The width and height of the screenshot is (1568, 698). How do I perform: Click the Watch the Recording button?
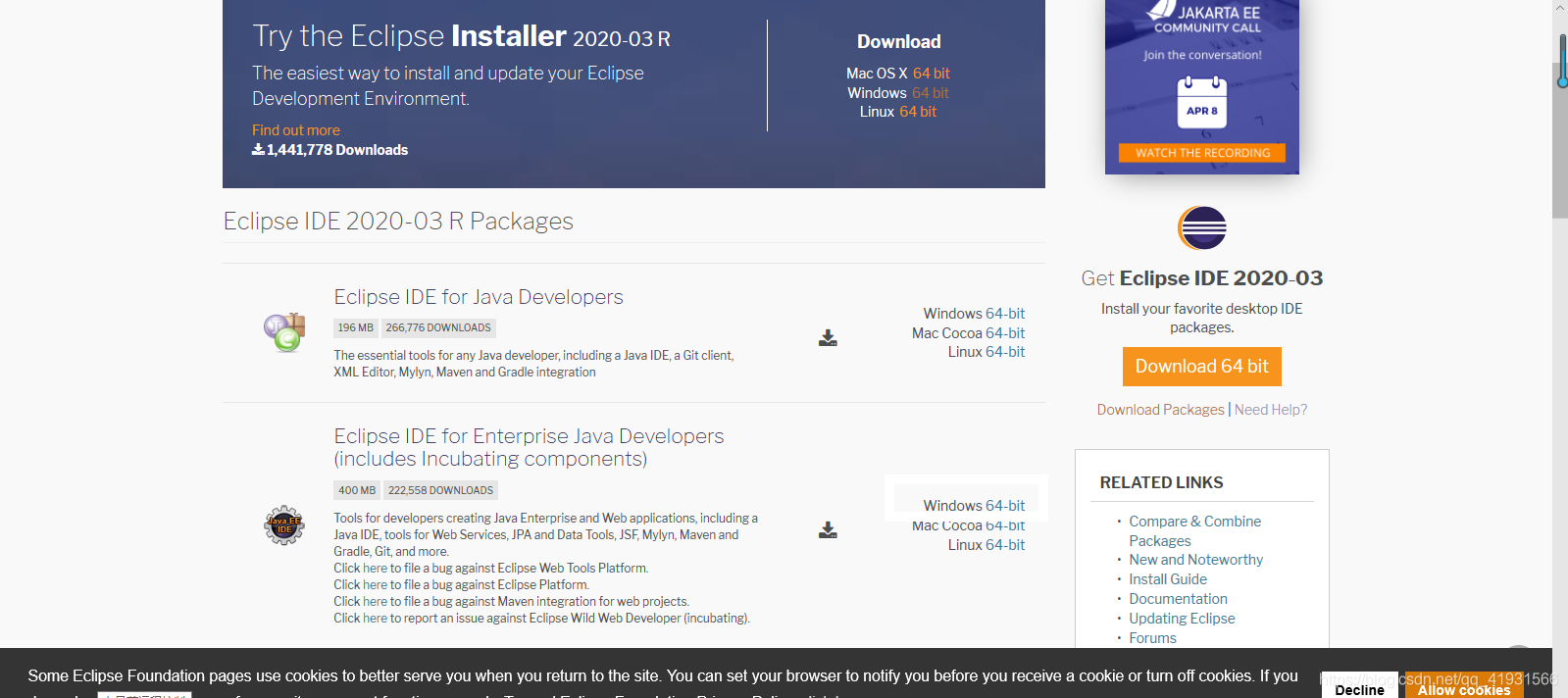(1202, 153)
